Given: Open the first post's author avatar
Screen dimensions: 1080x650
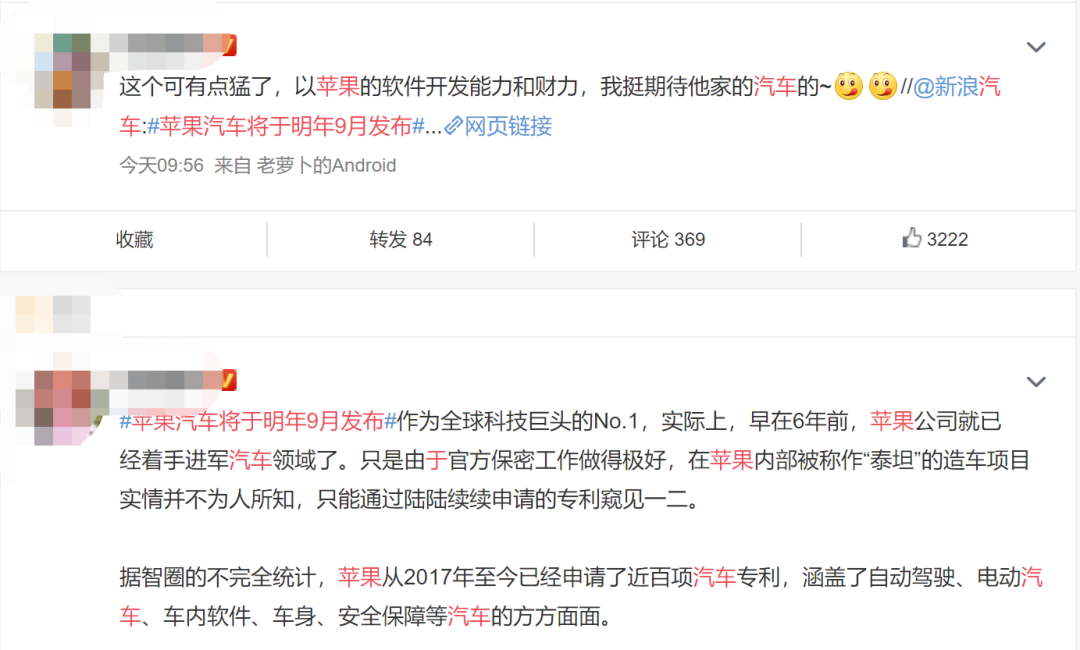Looking at the screenshot, I should [x=63, y=71].
